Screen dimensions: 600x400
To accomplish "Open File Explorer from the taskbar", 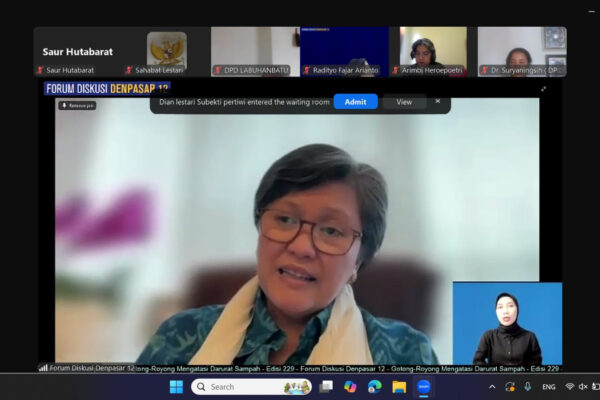I will pos(399,387).
